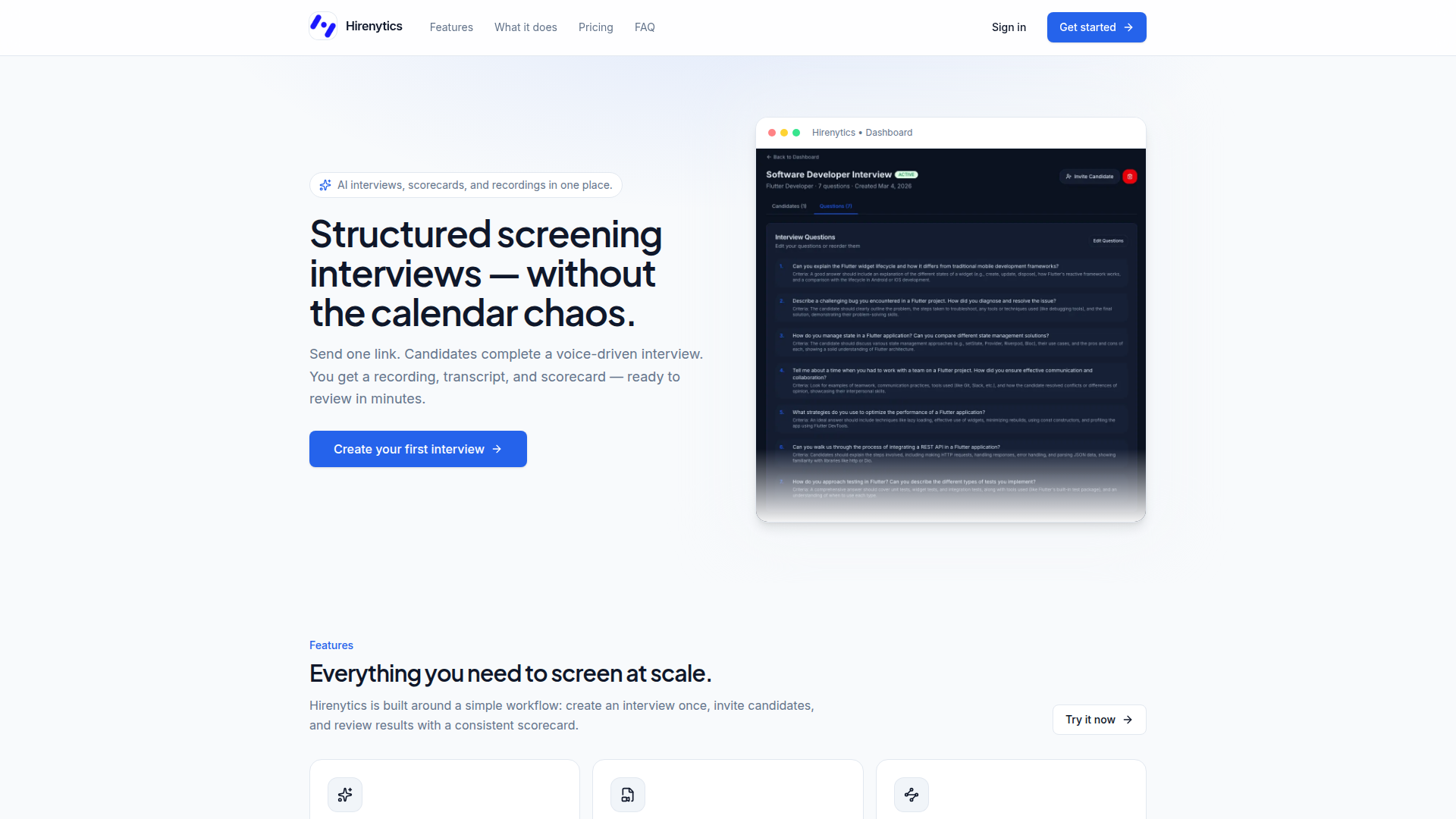Click the arrow icon inside Get started
The image size is (1456, 819).
click(1128, 27)
